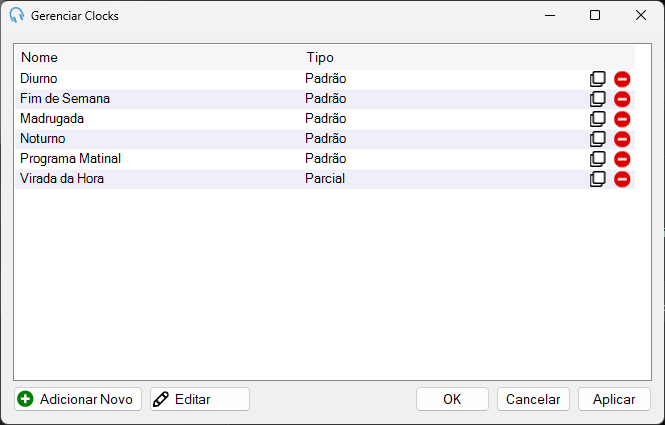Image resolution: width=665 pixels, height=425 pixels.
Task: Apply changes with Aplicar button
Action: 614,399
